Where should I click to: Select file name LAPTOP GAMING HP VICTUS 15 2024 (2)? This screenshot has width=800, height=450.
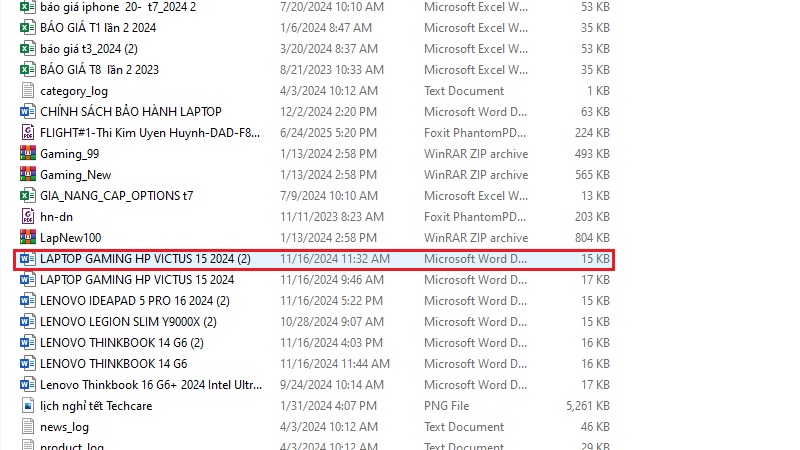click(x=145, y=259)
